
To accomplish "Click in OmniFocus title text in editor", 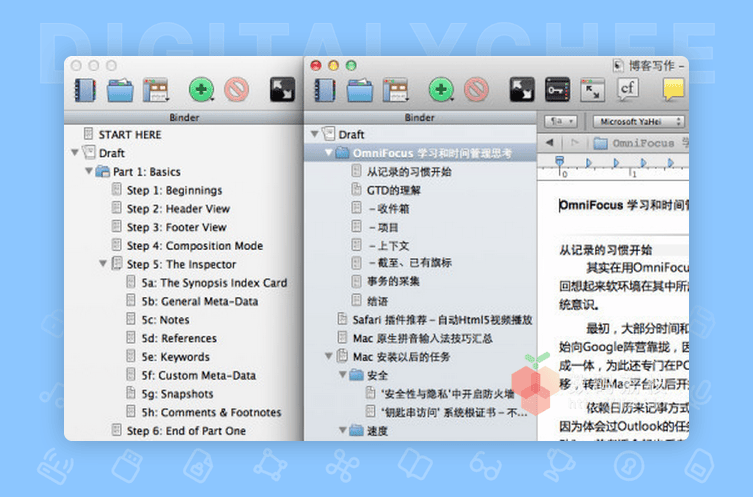I will 624,206.
